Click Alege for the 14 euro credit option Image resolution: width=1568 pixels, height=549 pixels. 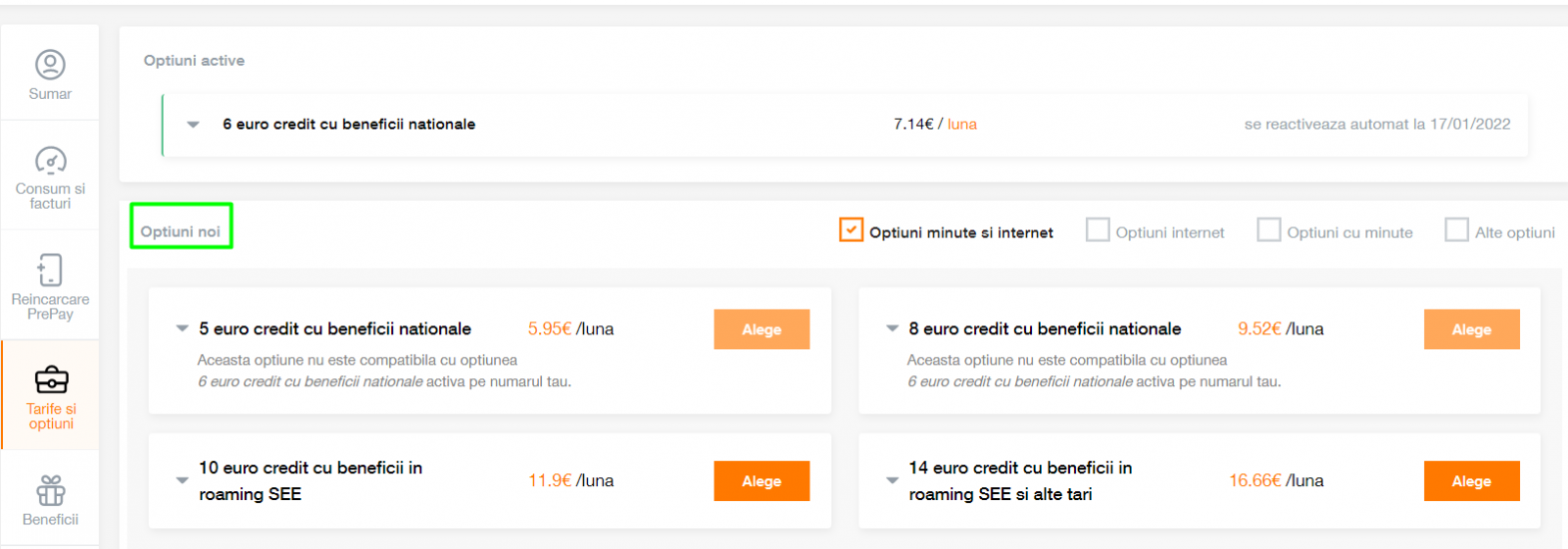pos(1471,480)
